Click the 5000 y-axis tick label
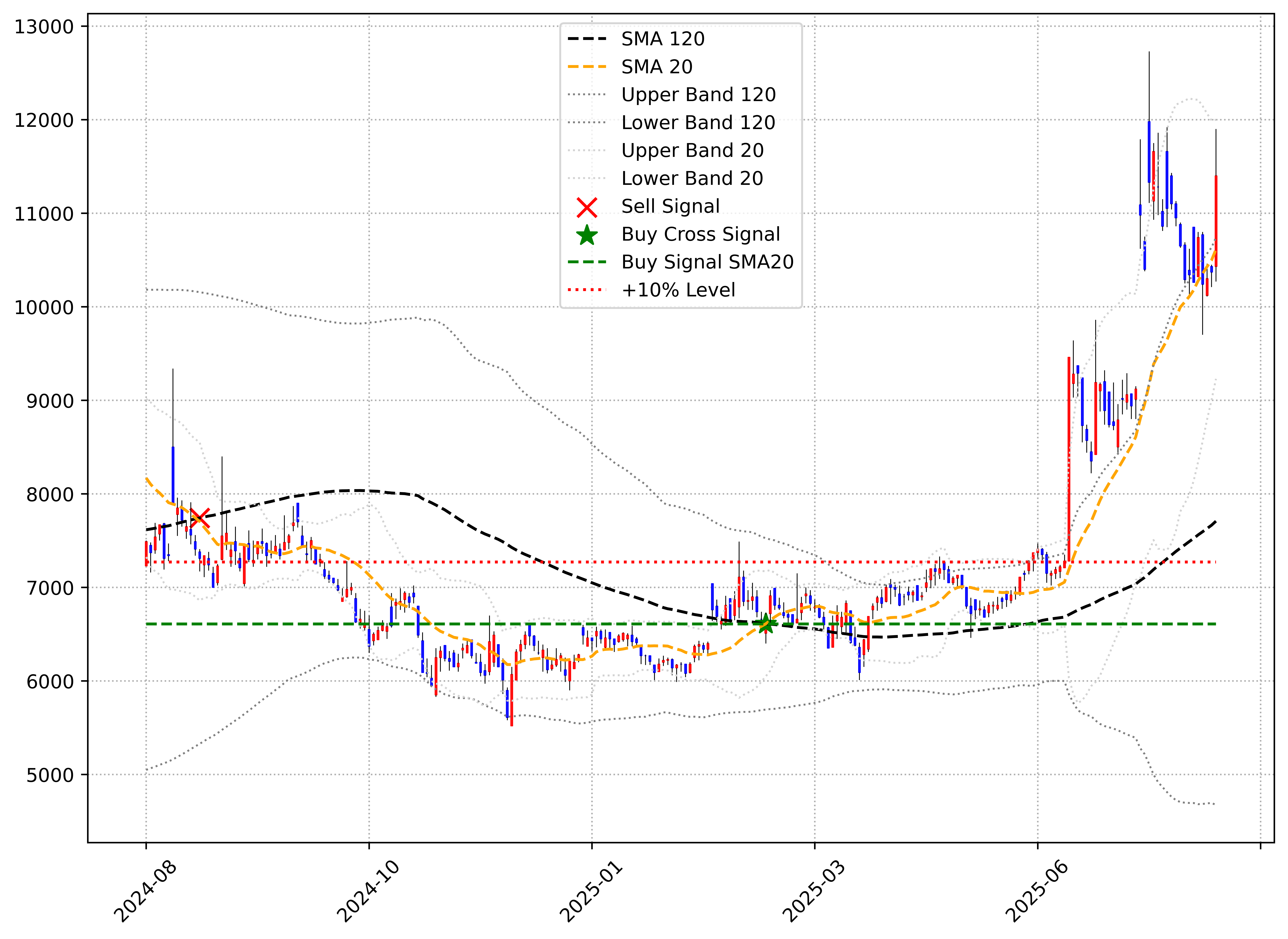 50,775
